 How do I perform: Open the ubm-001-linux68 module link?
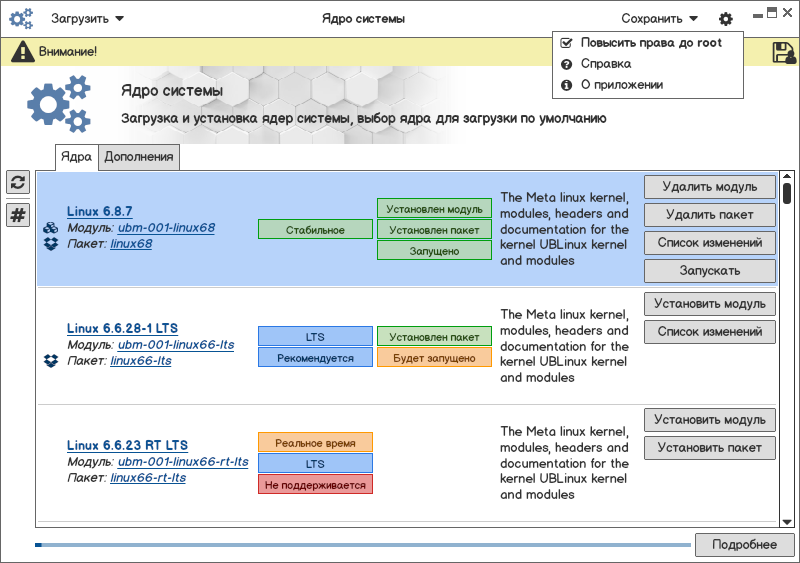[x=166, y=228]
